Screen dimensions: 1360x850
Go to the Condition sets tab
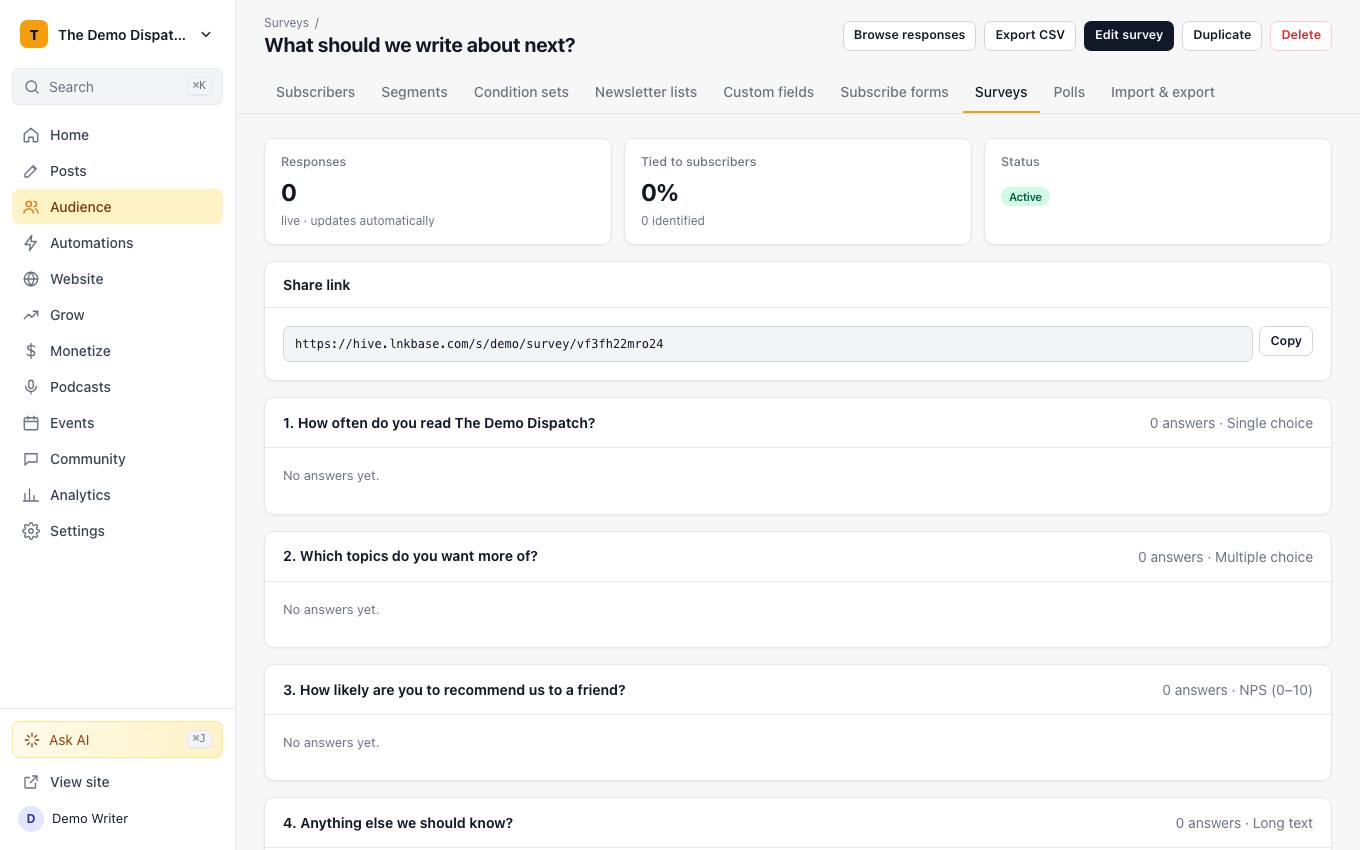pyautogui.click(x=521, y=92)
